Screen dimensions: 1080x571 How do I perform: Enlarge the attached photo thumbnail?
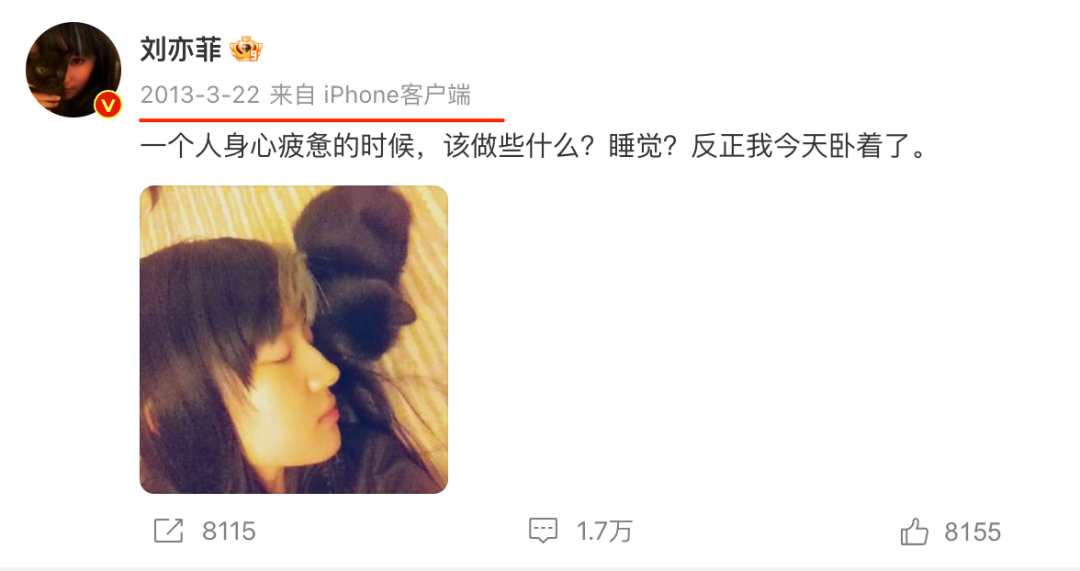(x=293, y=340)
